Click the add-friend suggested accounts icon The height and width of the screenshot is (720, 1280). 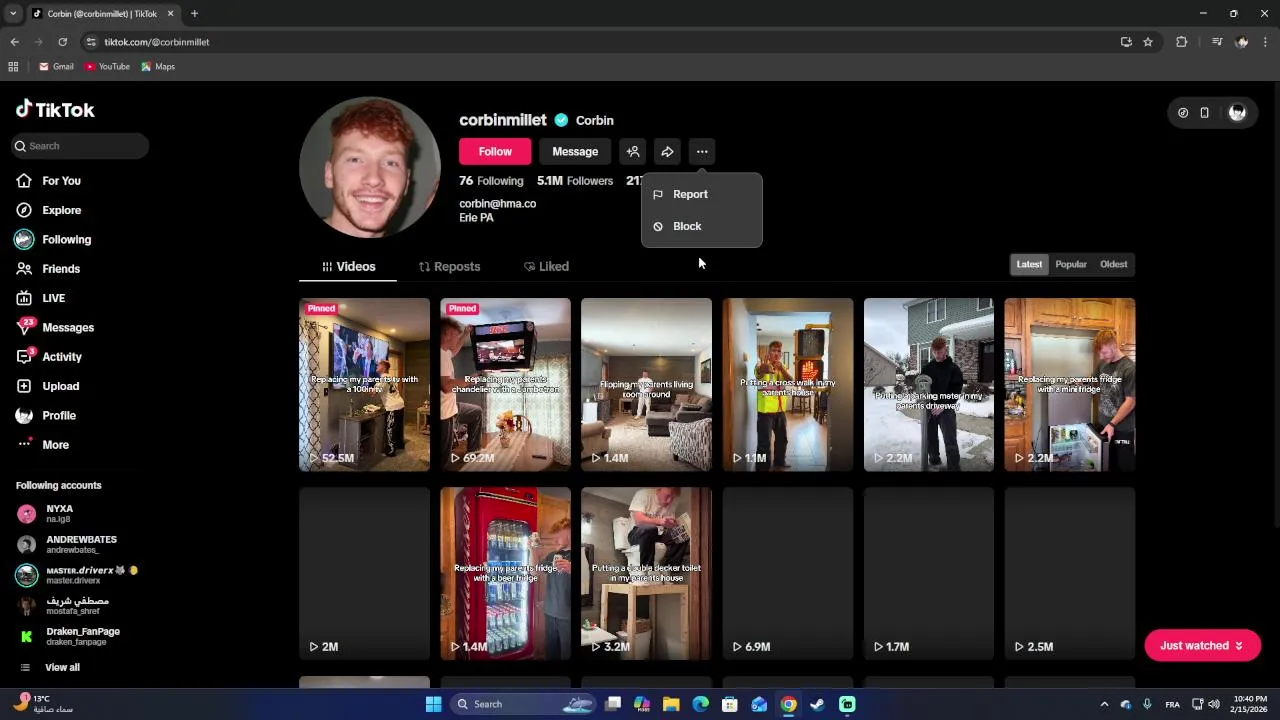click(x=633, y=152)
